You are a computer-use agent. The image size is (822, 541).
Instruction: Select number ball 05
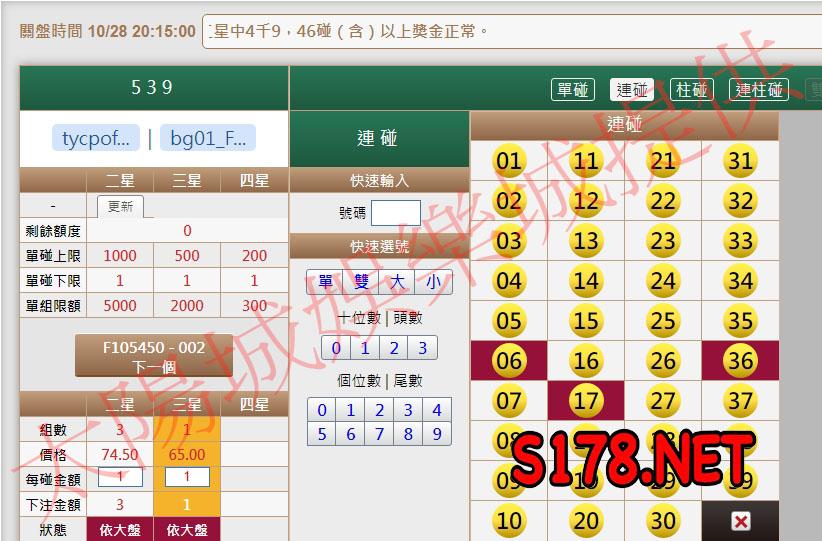(x=509, y=321)
